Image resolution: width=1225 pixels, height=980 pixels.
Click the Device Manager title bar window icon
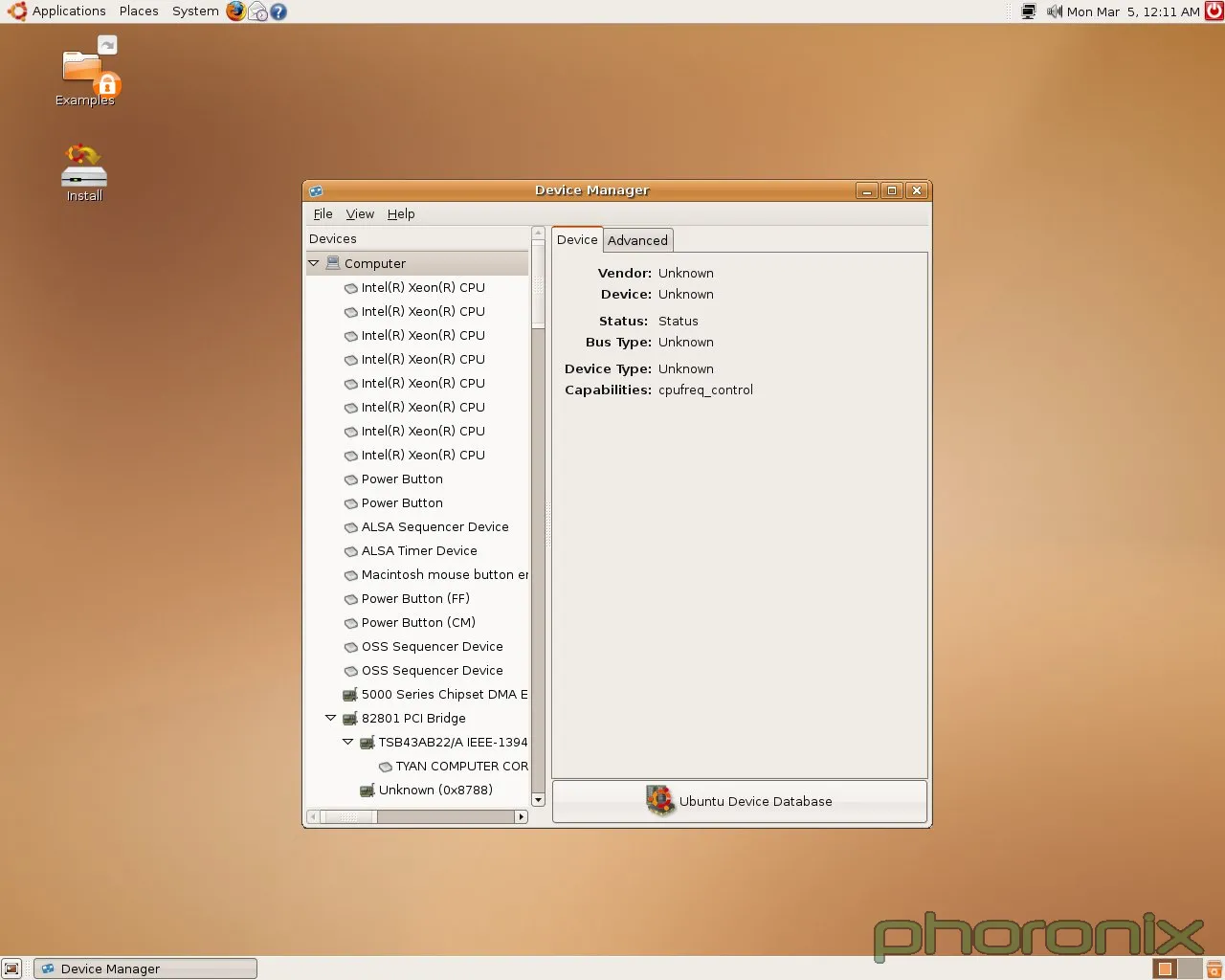pyautogui.click(x=316, y=190)
